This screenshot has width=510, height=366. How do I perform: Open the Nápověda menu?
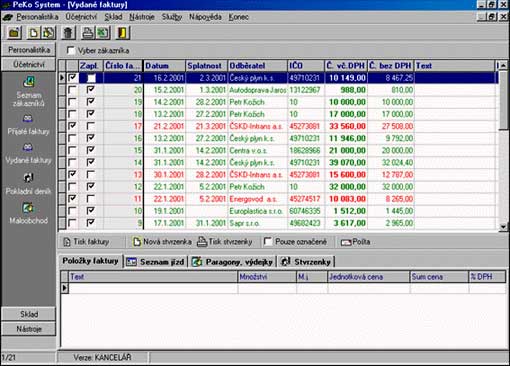coord(205,17)
